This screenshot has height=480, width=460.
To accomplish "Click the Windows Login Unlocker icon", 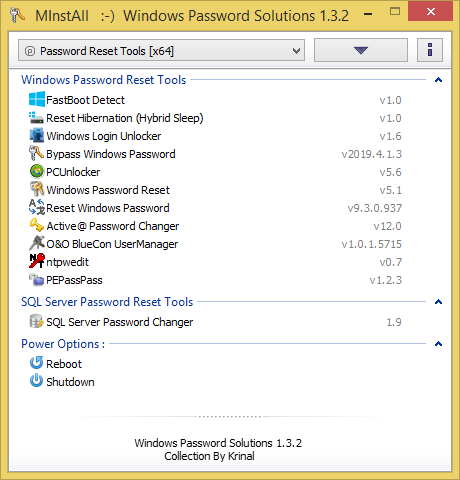I will [37, 135].
